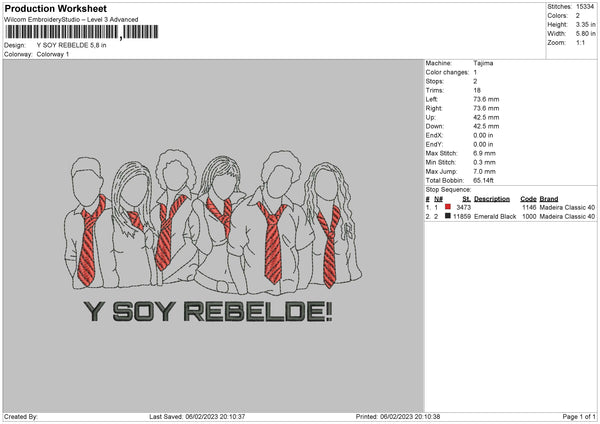Click the 'Stop Sequence:' heading
The width and height of the screenshot is (600, 424).
coord(448,190)
